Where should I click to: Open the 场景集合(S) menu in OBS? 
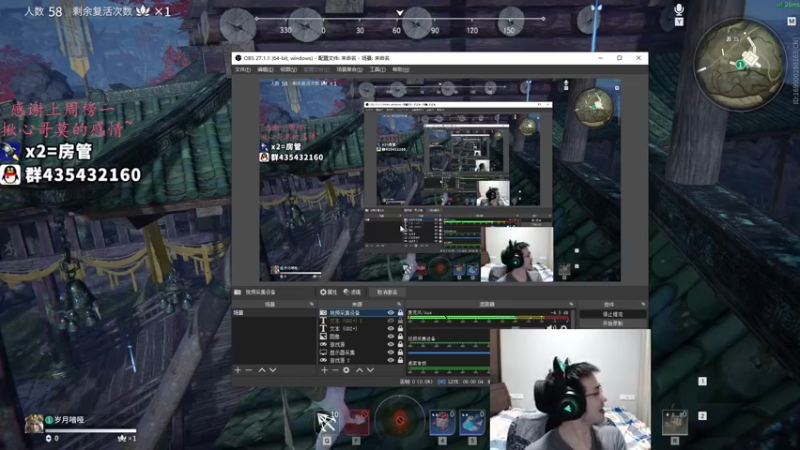pyautogui.click(x=349, y=69)
